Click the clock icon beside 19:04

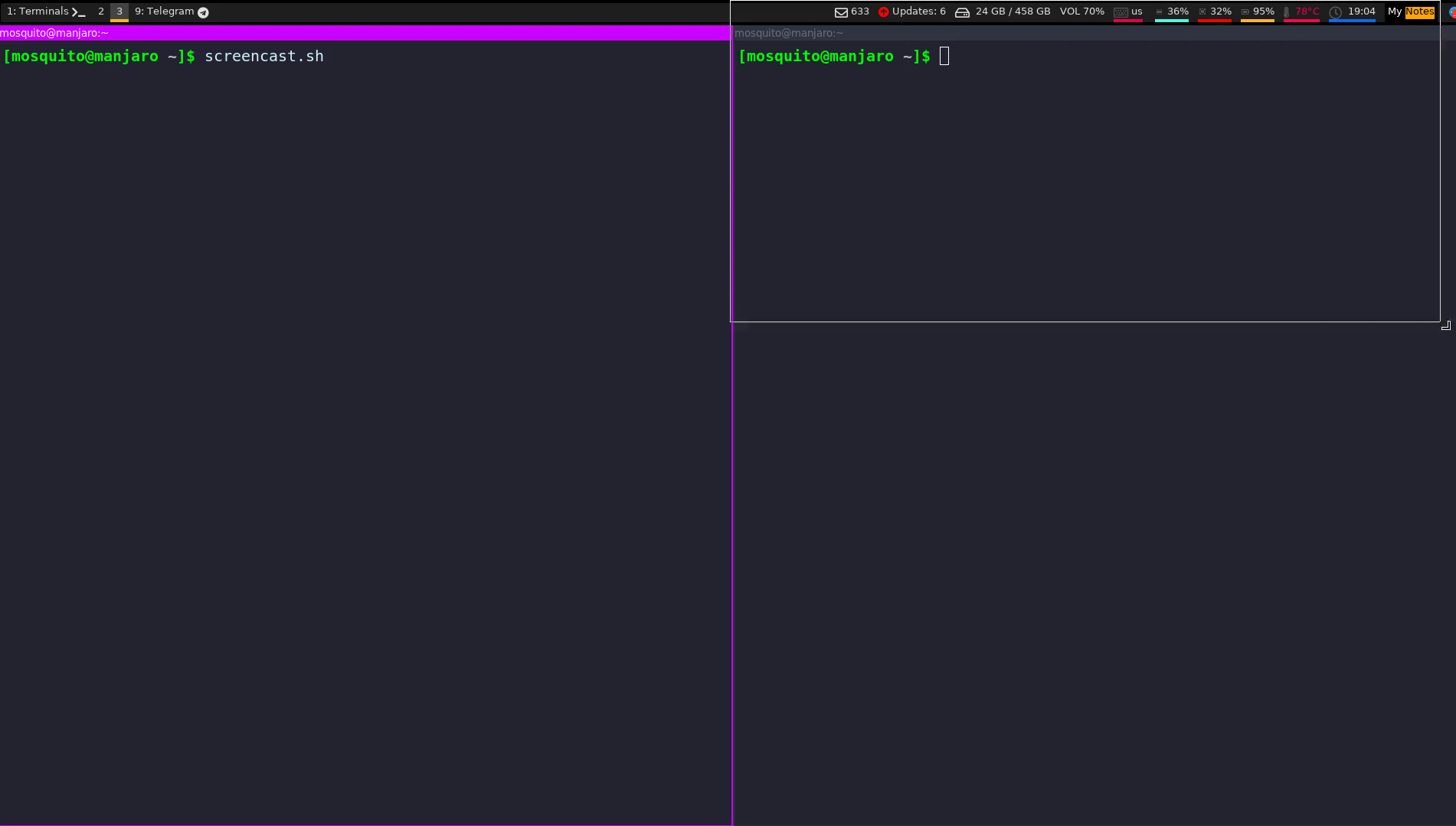click(x=1336, y=12)
